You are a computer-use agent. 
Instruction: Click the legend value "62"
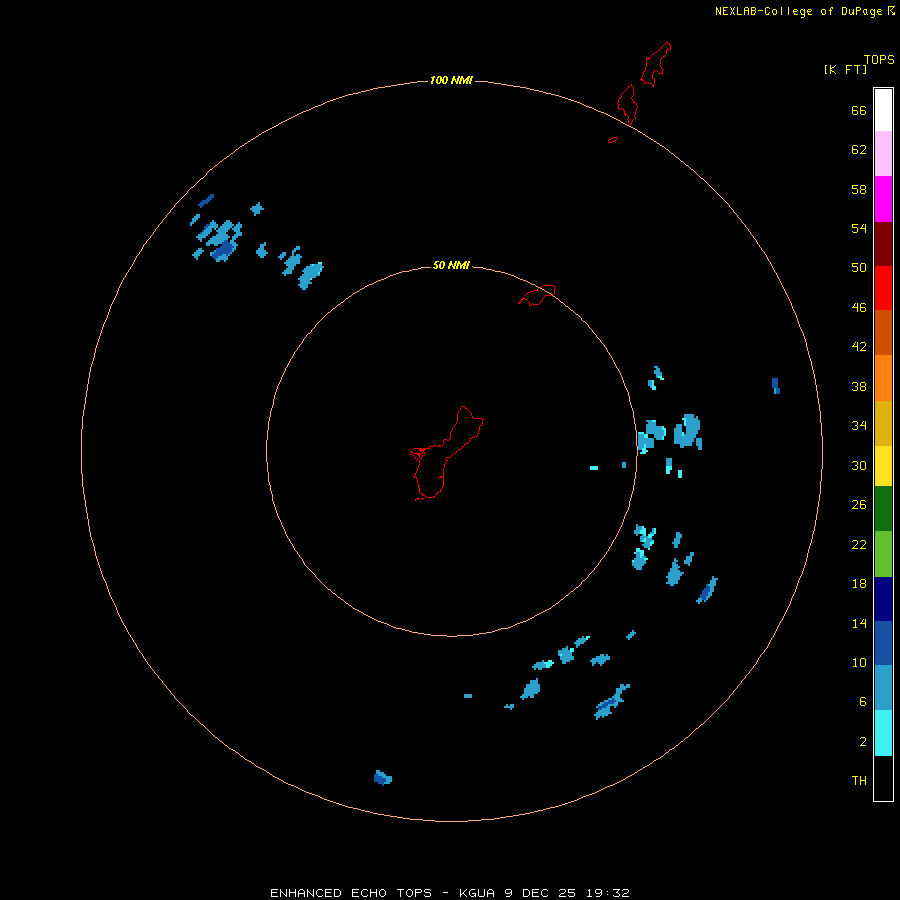pyautogui.click(x=859, y=150)
